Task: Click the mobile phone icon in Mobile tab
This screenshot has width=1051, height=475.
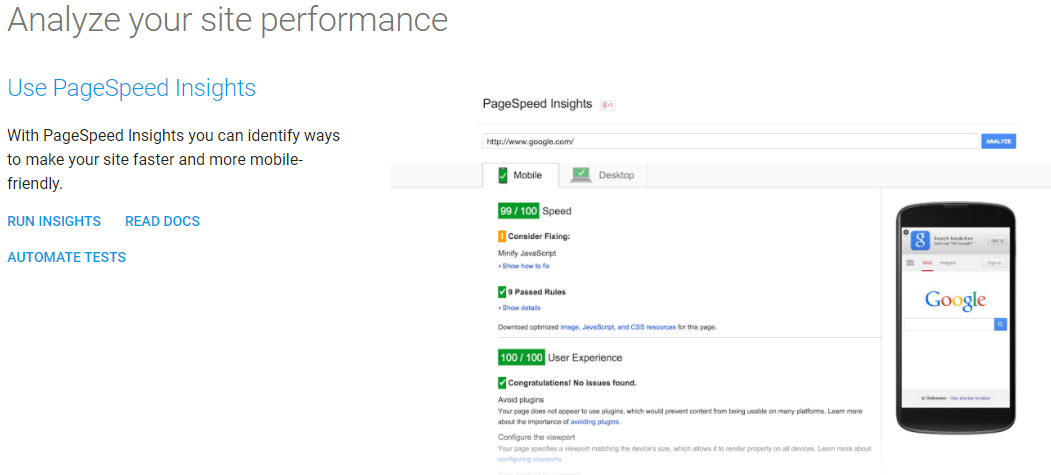Action: (x=503, y=176)
